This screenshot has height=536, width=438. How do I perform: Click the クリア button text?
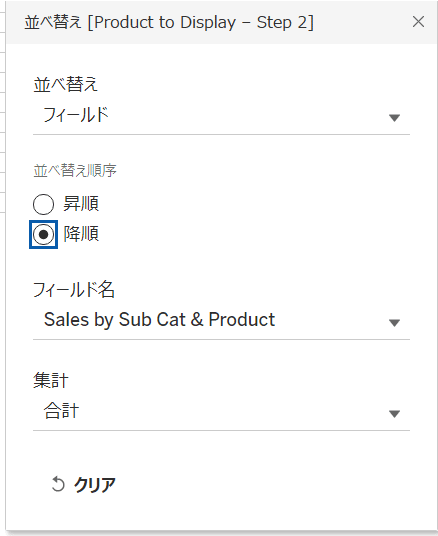point(95,485)
